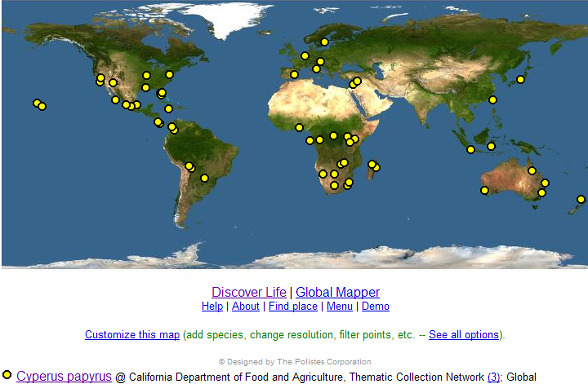Open the Cyperus papyrus species link
Image resolution: width=588 pixels, height=384 pixels.
tap(64, 376)
